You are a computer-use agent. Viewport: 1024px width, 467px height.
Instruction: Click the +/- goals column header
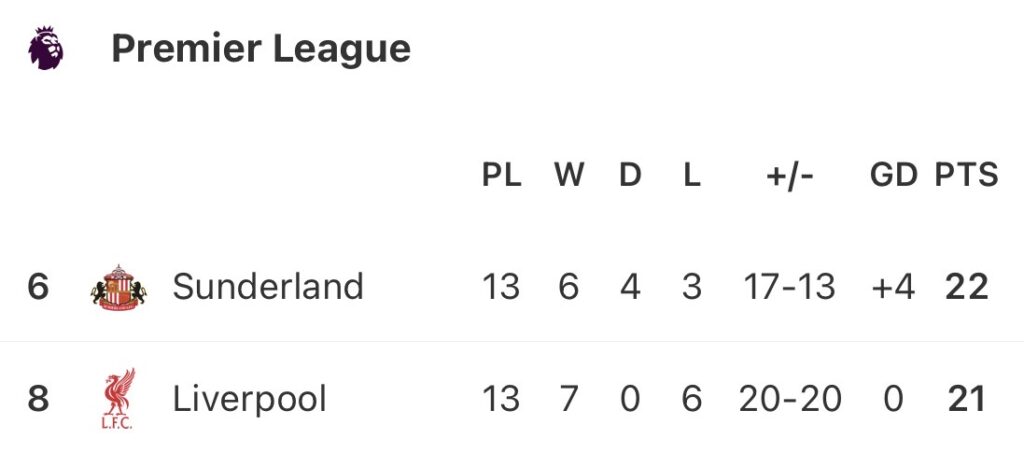790,175
